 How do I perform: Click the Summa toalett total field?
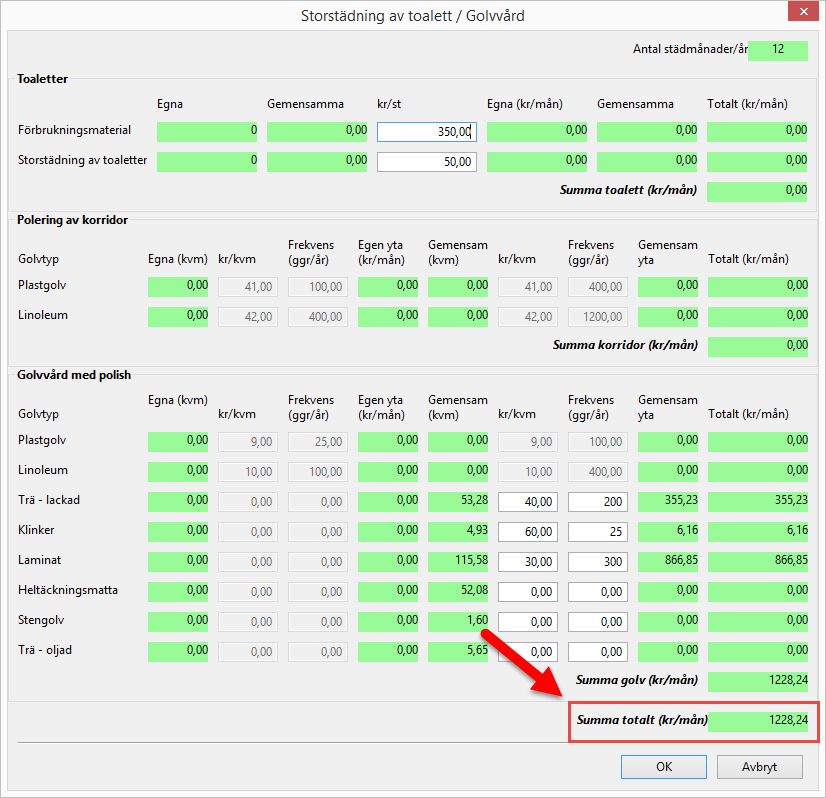757,192
